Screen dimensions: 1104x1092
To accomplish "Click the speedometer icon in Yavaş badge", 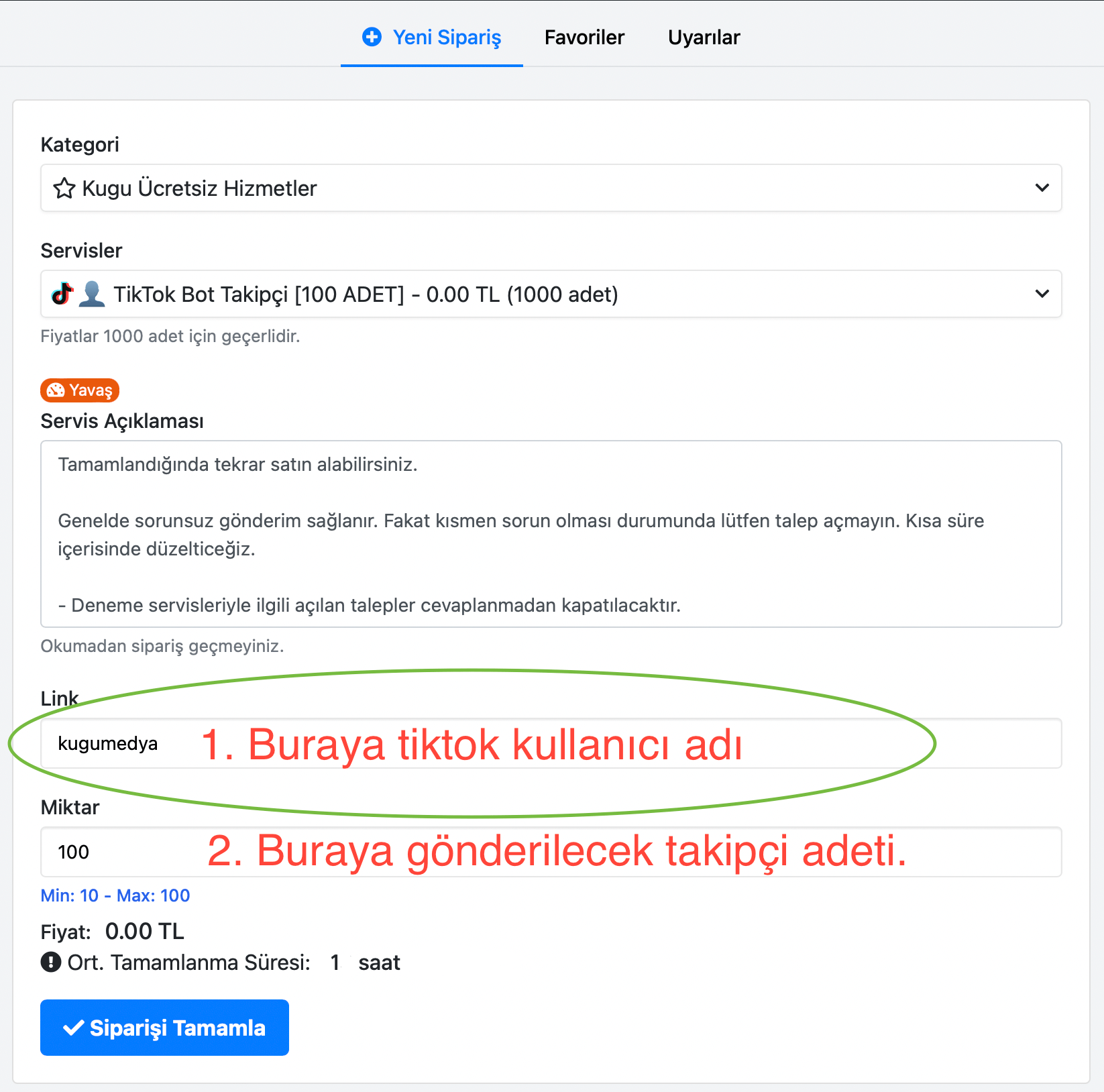I will (56, 390).
